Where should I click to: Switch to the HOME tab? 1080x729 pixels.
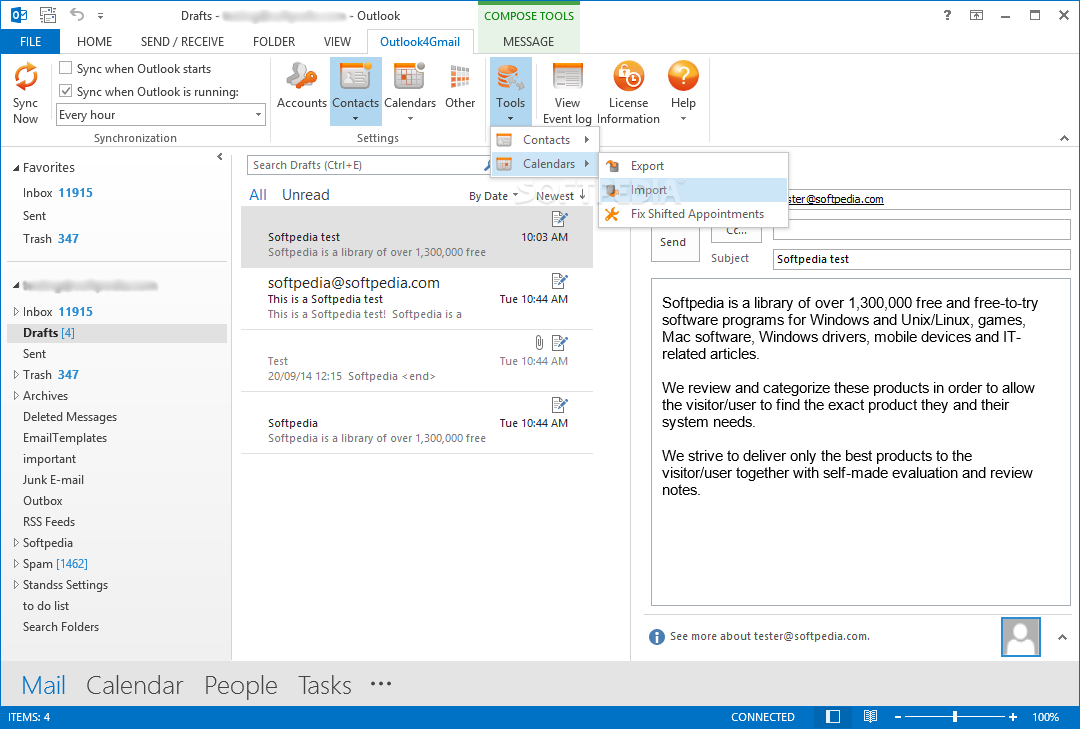pyautogui.click(x=94, y=41)
